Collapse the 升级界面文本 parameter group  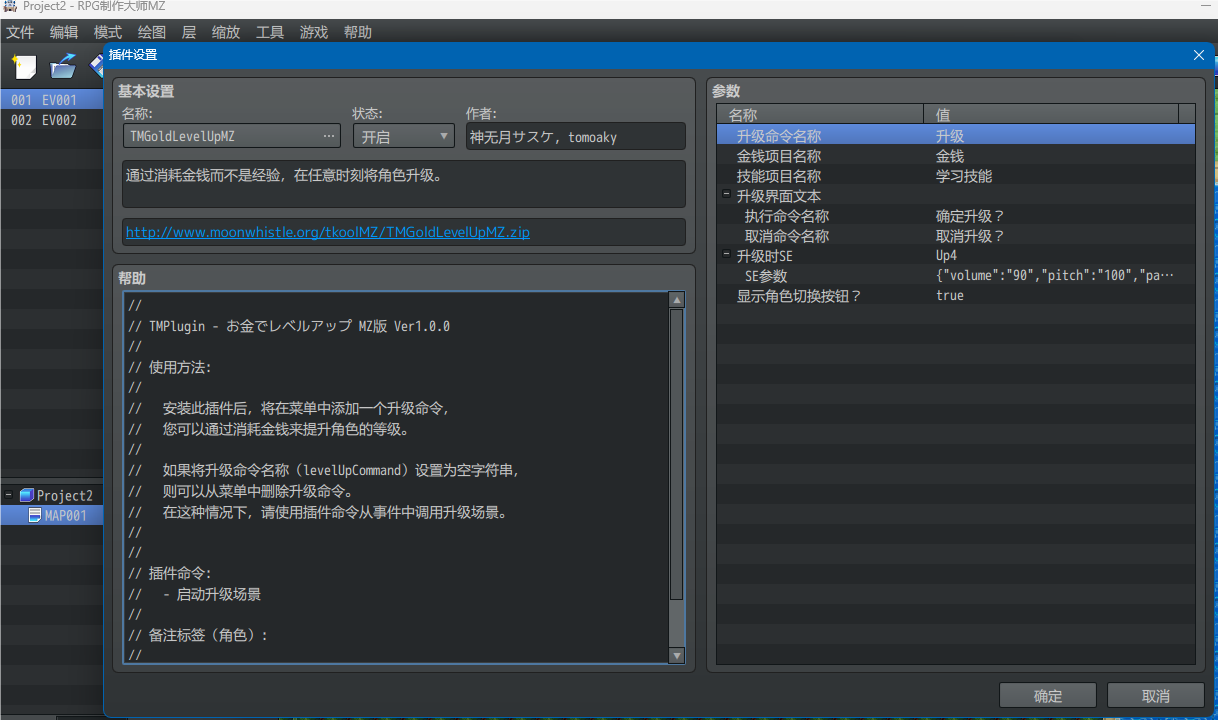(727, 196)
